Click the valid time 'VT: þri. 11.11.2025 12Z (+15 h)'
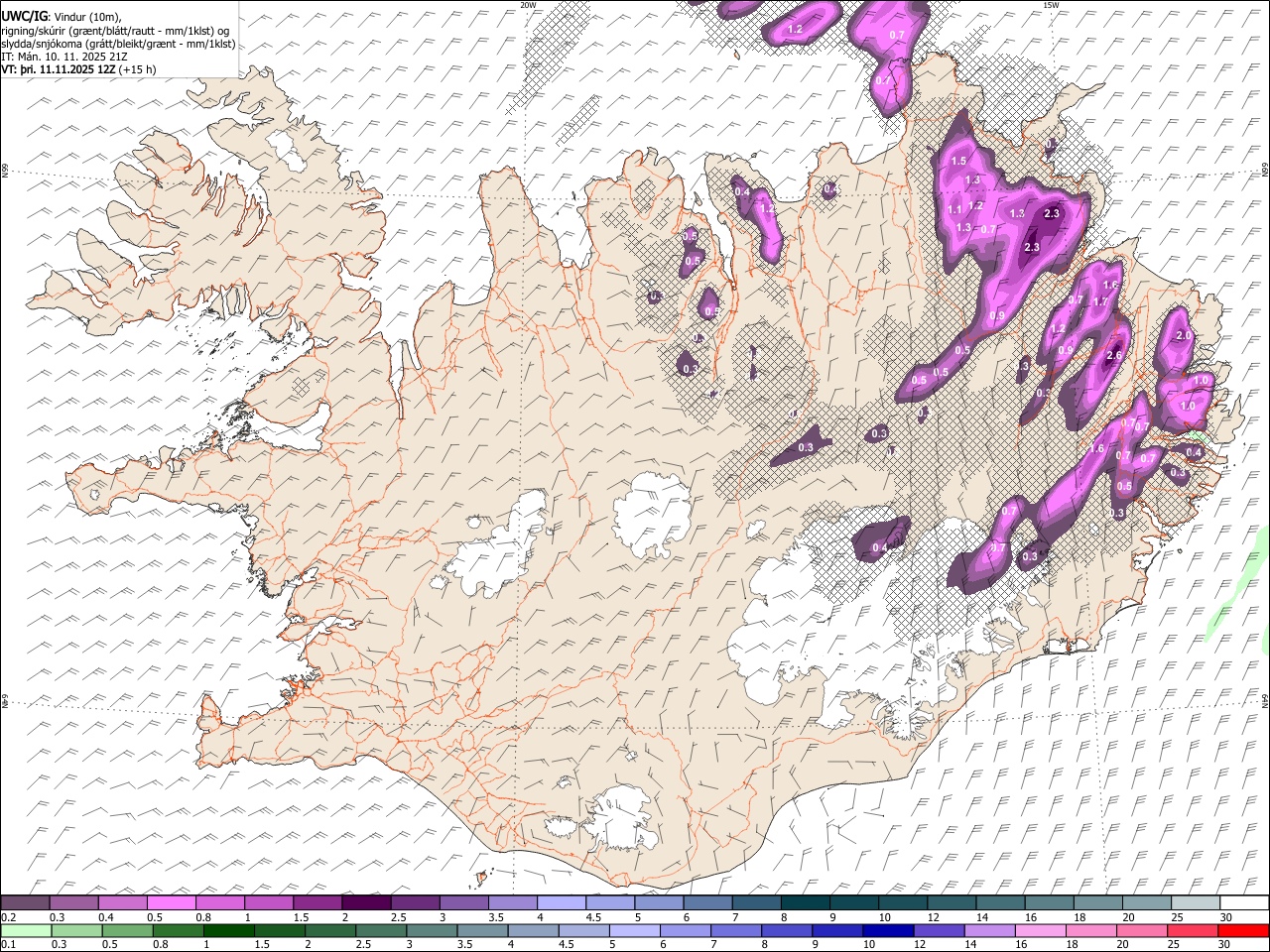 78,69
